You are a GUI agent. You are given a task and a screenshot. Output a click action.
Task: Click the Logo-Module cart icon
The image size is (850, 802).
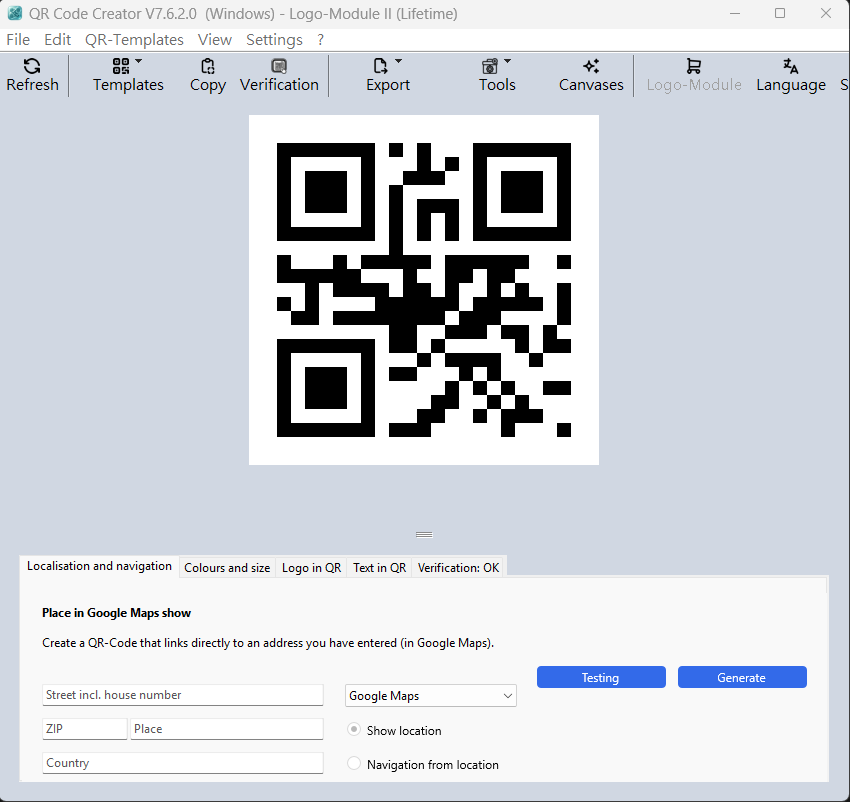tap(693, 66)
